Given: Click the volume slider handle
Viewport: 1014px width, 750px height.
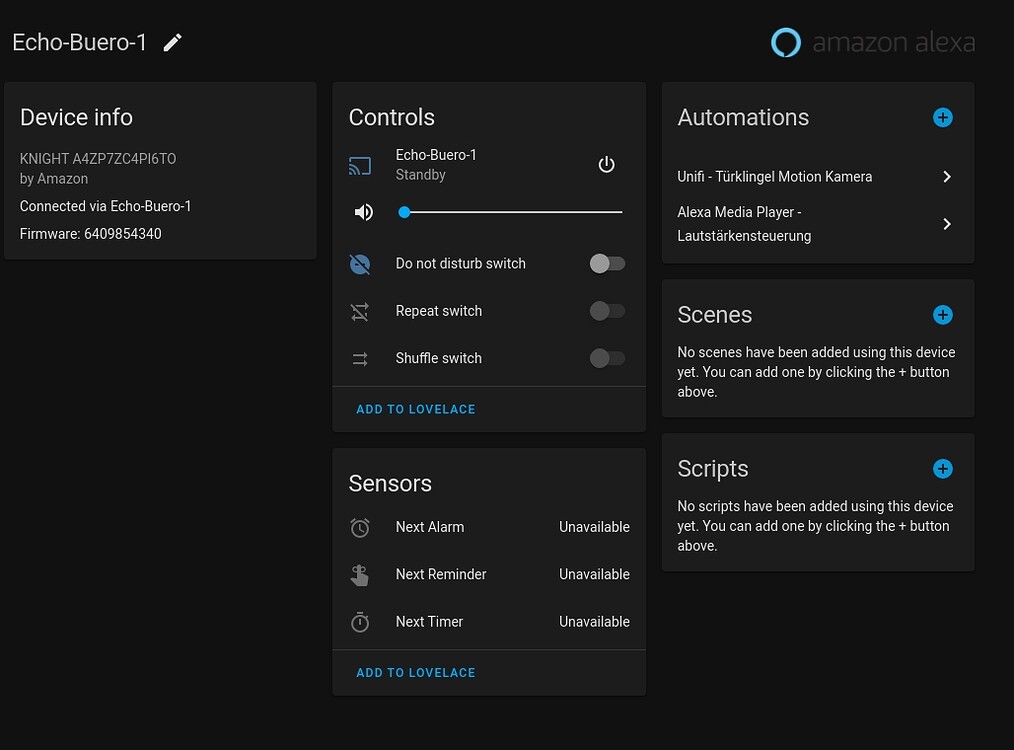Looking at the screenshot, I should click(404, 212).
